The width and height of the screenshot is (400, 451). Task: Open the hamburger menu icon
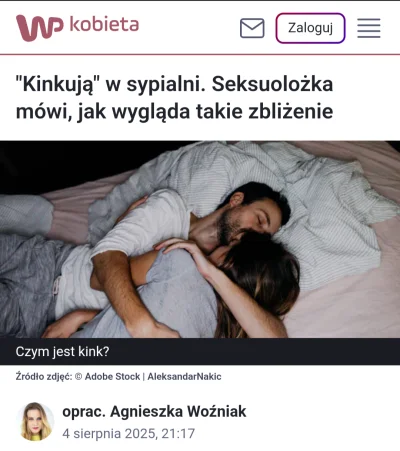click(369, 28)
